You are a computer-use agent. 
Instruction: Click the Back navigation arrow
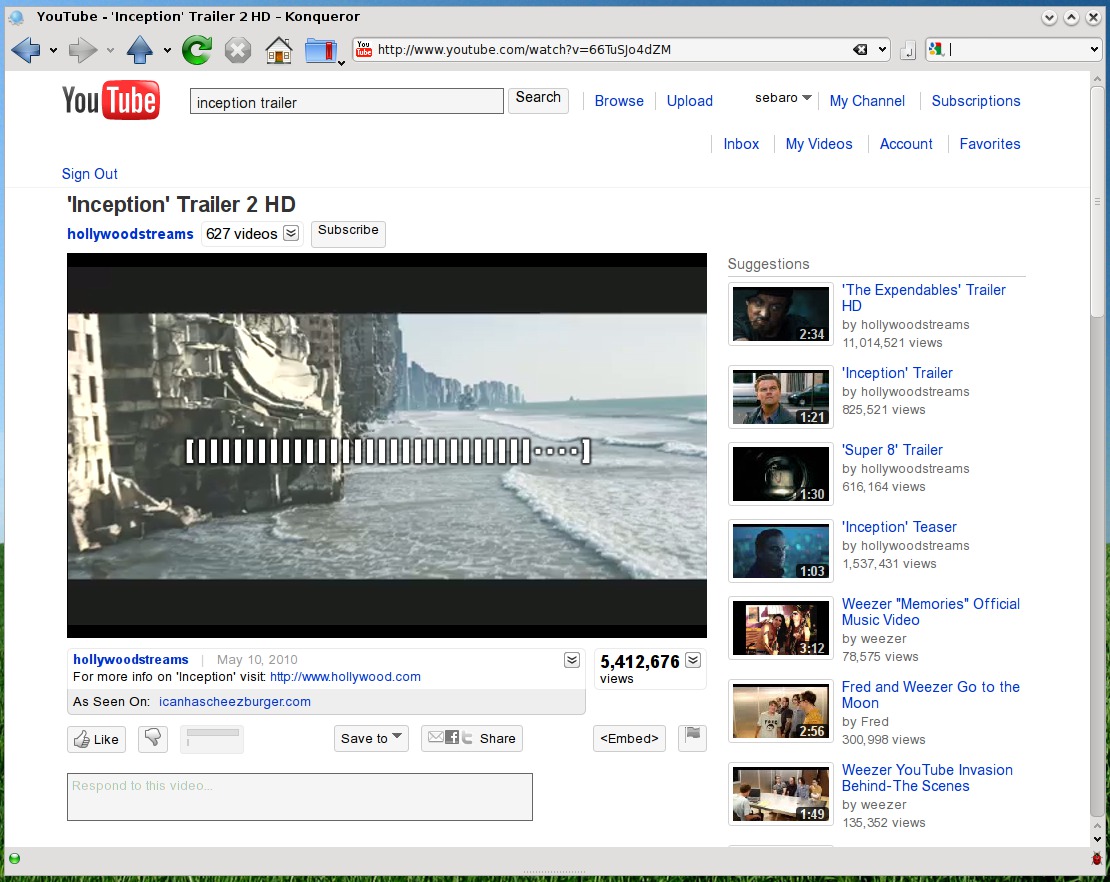click(x=26, y=50)
